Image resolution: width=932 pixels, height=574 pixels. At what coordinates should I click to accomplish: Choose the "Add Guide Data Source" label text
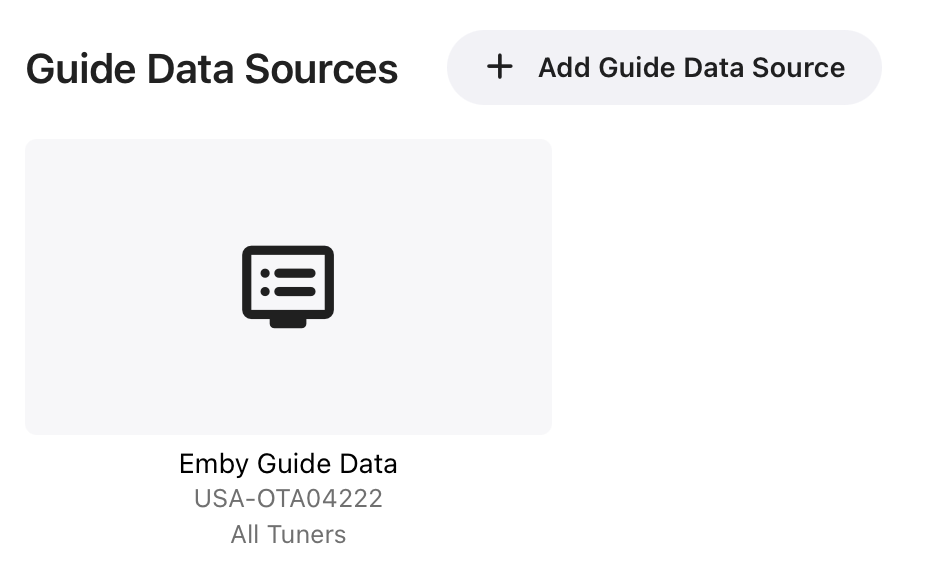coord(691,68)
